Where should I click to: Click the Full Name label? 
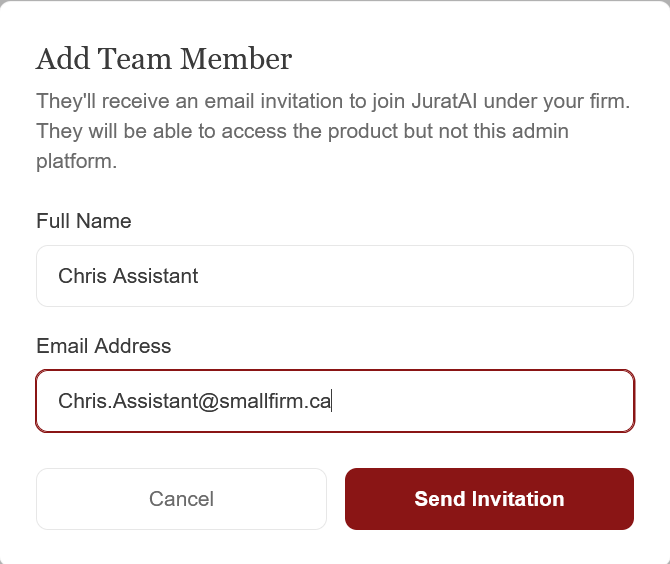pyautogui.click(x=84, y=221)
